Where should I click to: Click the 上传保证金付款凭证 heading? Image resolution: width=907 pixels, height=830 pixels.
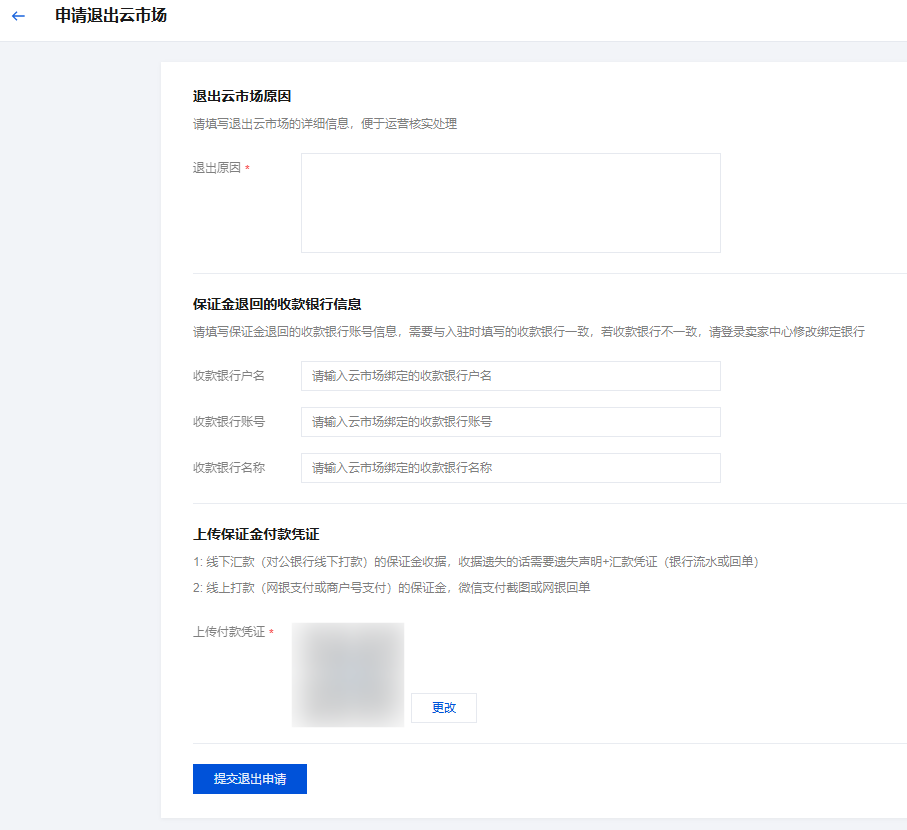coord(256,534)
